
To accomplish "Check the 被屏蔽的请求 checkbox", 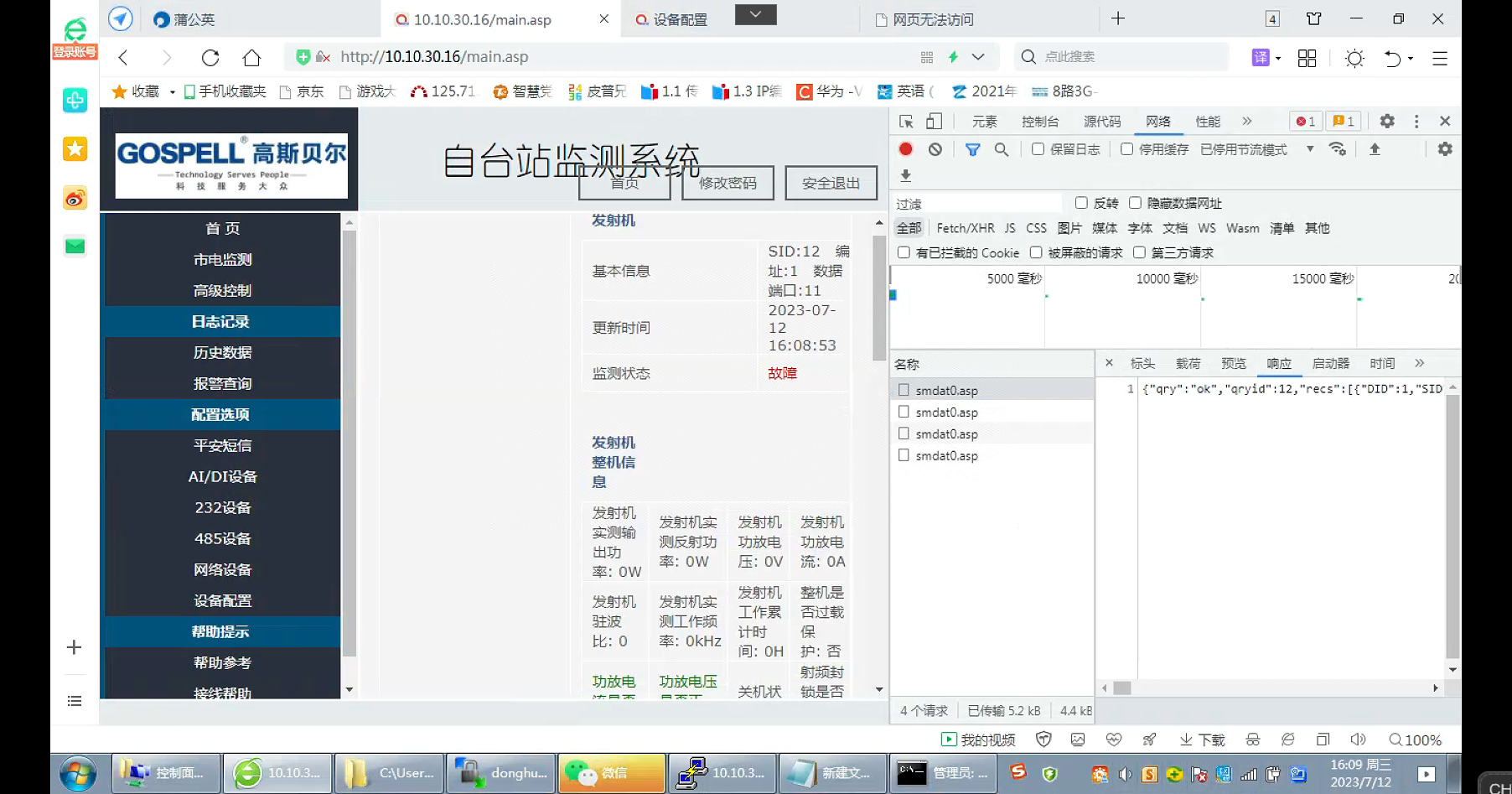I will pos(1036,252).
